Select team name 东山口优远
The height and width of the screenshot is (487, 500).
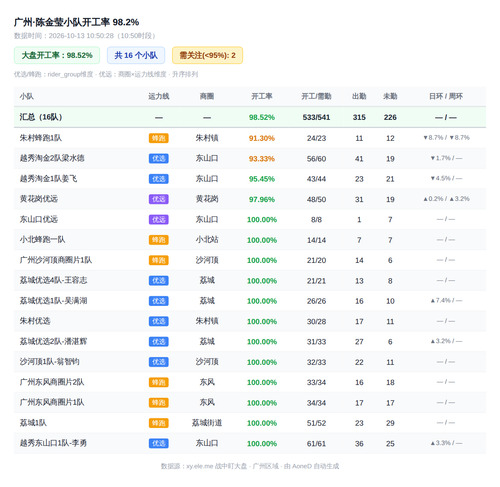coord(39,219)
